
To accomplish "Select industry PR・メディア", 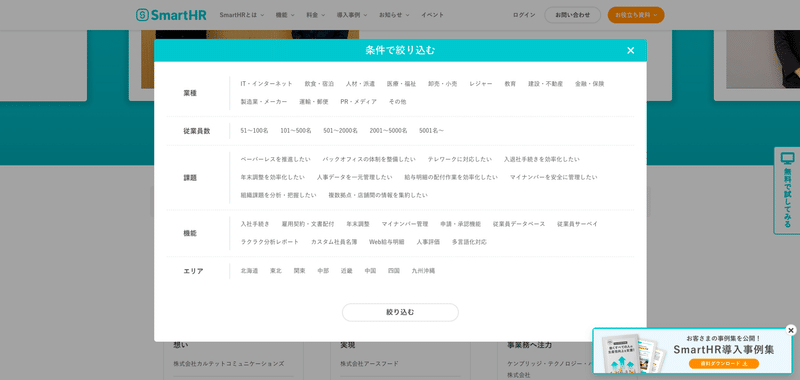I will coord(359,102).
